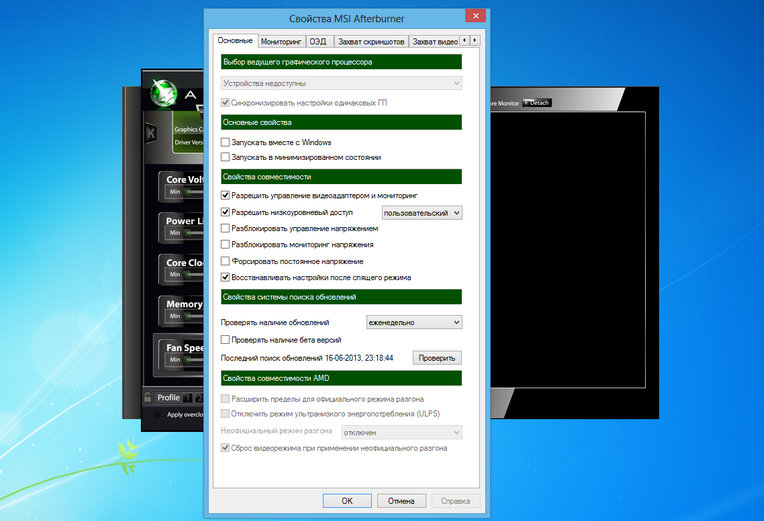
Task: Open the Устройства недоступны GPU dropdown
Action: pyautogui.click(x=341, y=83)
